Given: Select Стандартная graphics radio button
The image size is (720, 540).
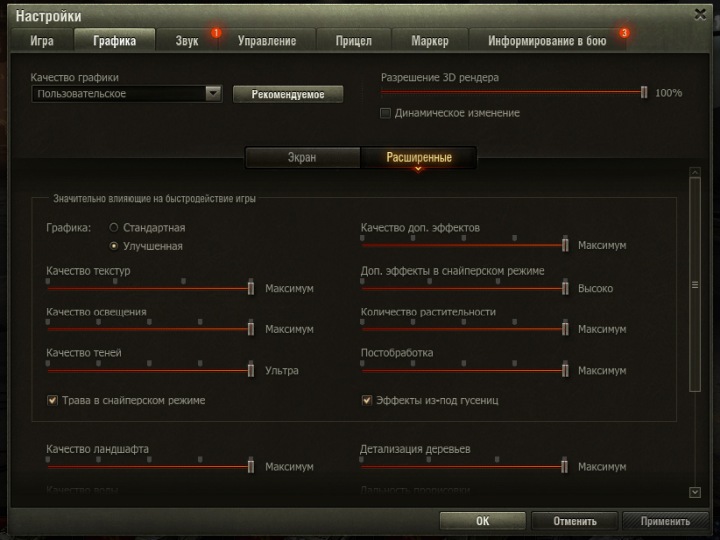Looking at the screenshot, I should point(114,227).
